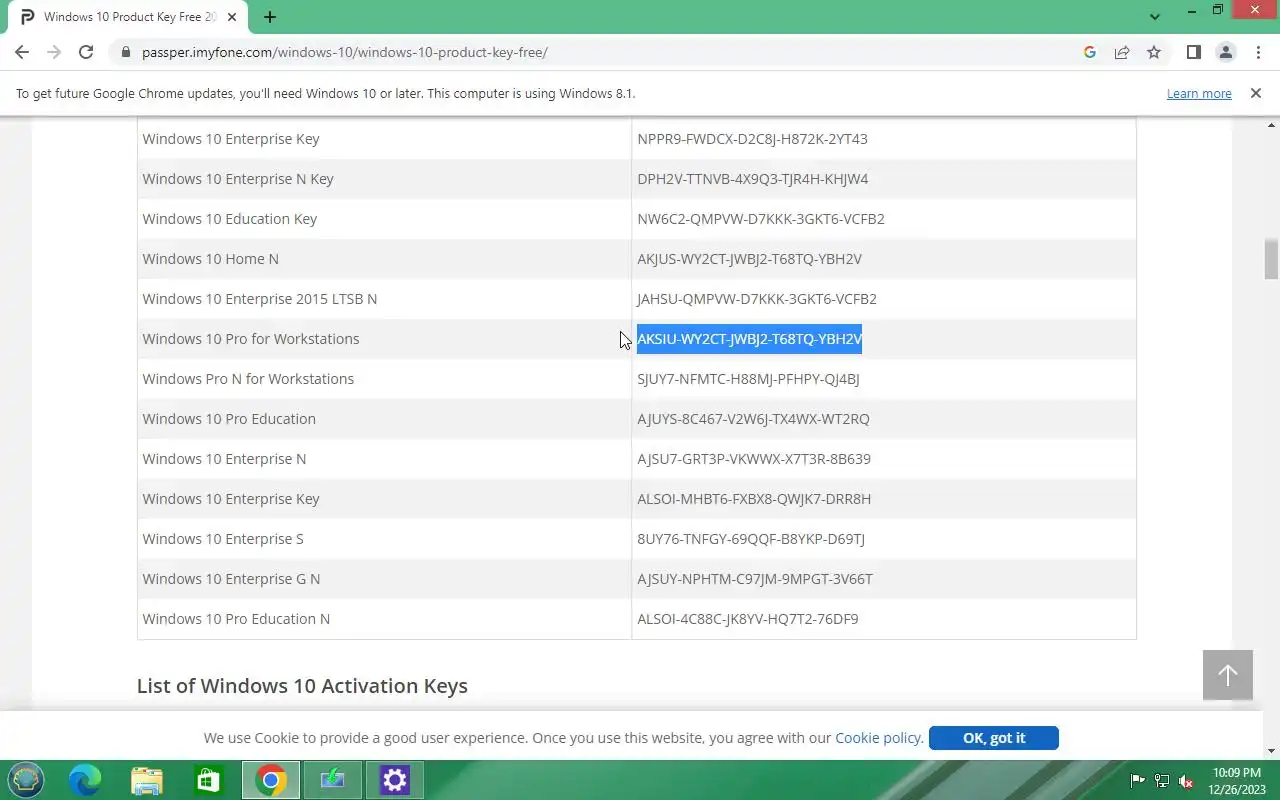Select Windows 10 Pro for Workstations label
This screenshot has width=1280, height=800.
(x=251, y=339)
